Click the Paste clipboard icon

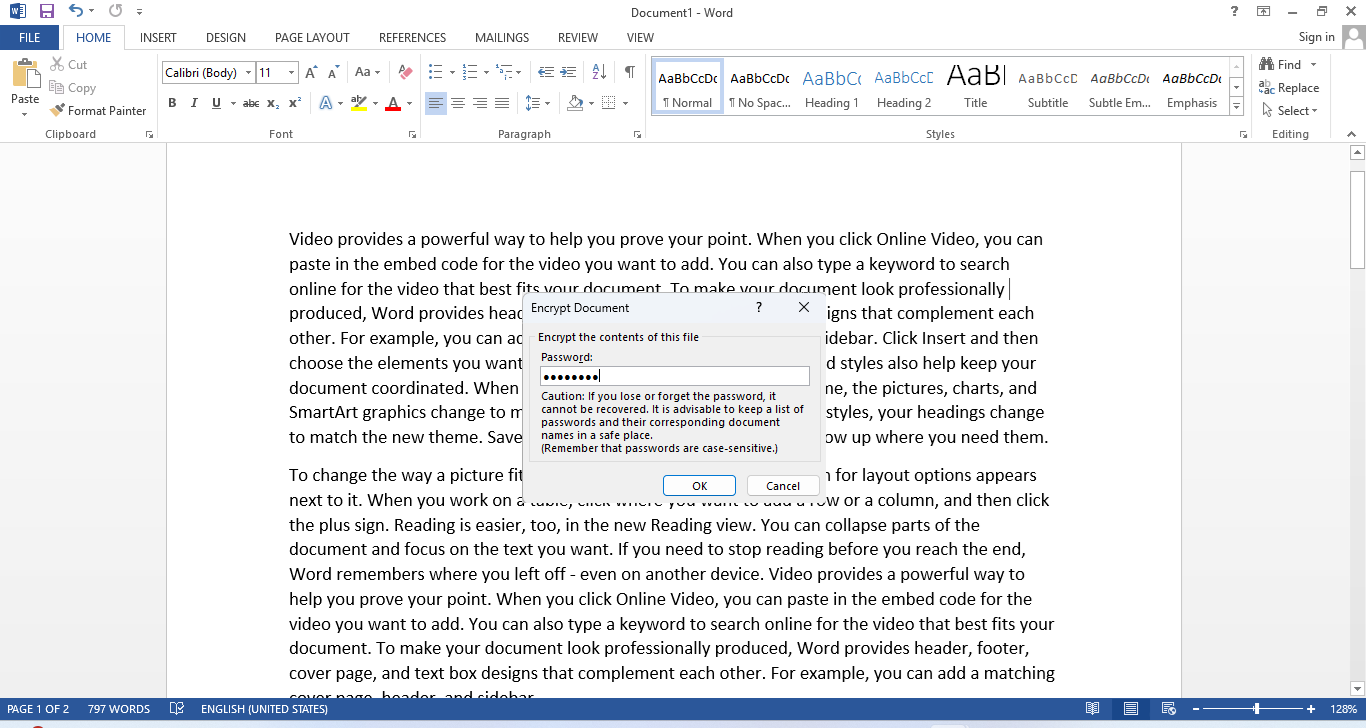(x=25, y=74)
